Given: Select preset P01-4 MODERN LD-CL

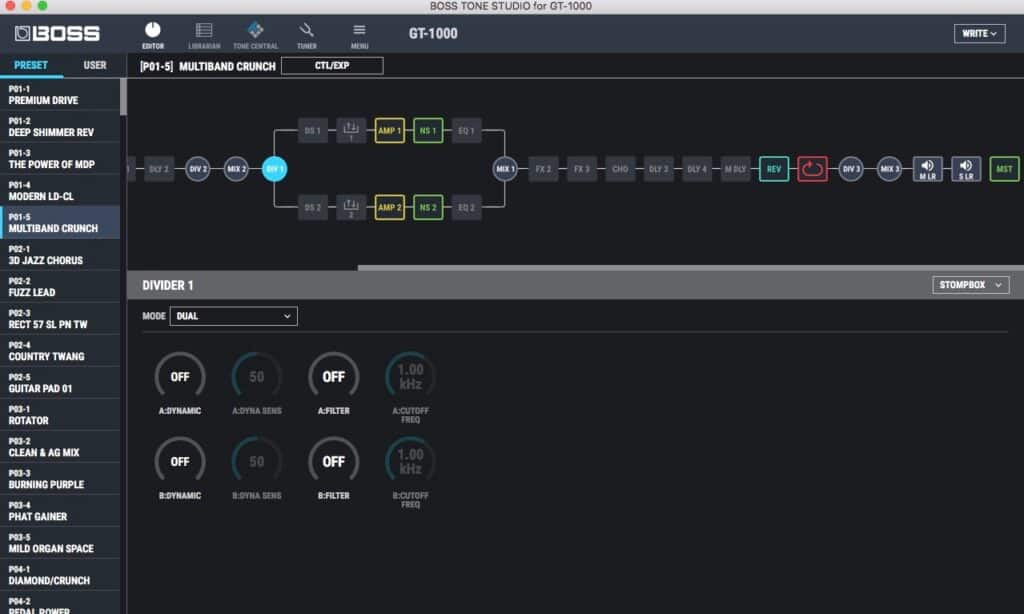Looking at the screenshot, I should click(x=60, y=191).
